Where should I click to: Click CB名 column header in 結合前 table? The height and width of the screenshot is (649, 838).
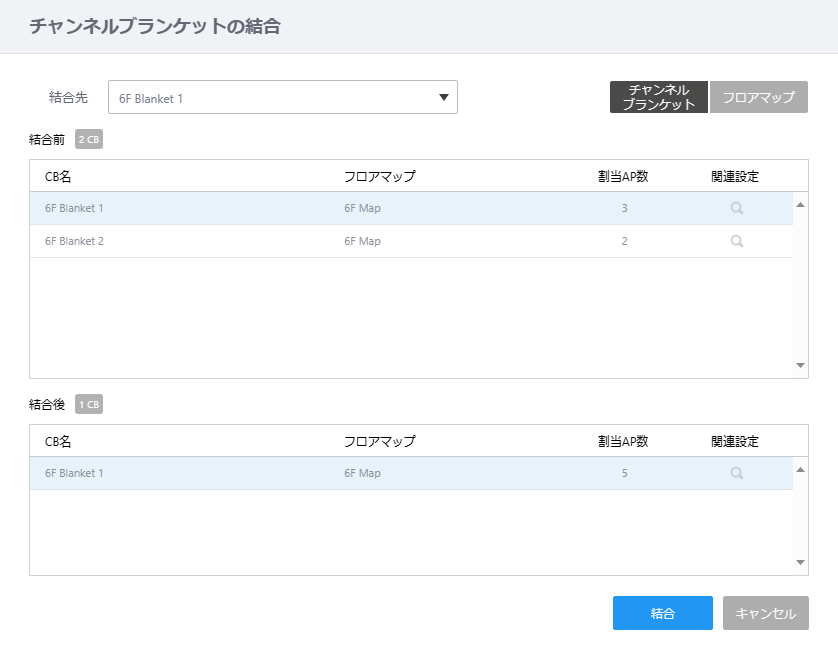58,176
